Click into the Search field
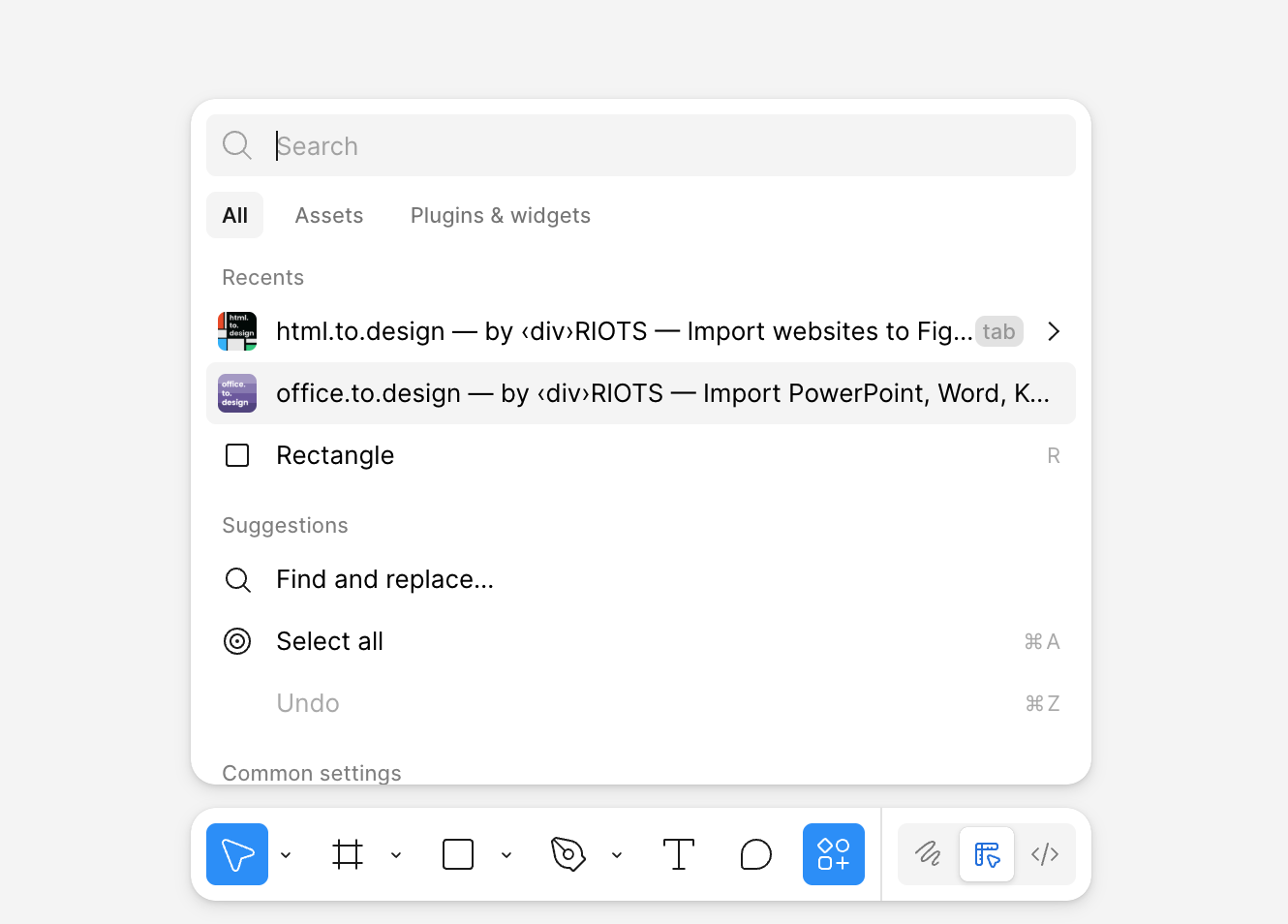The image size is (1288, 924). point(641,145)
